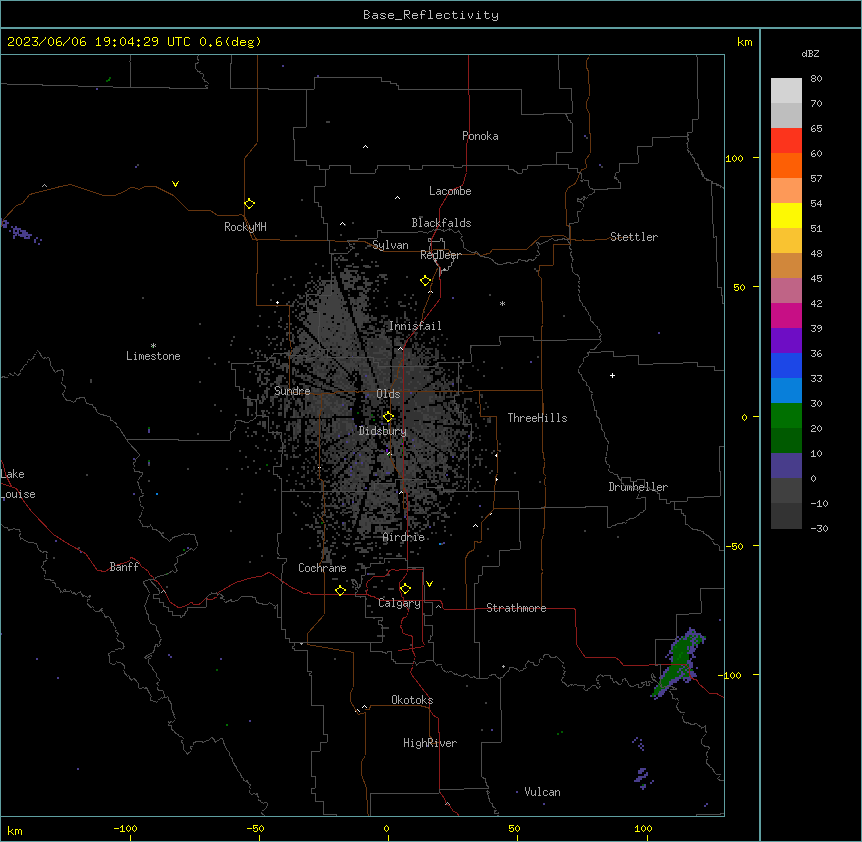Click the yellow diamond marker near Olds

pyautogui.click(x=389, y=417)
